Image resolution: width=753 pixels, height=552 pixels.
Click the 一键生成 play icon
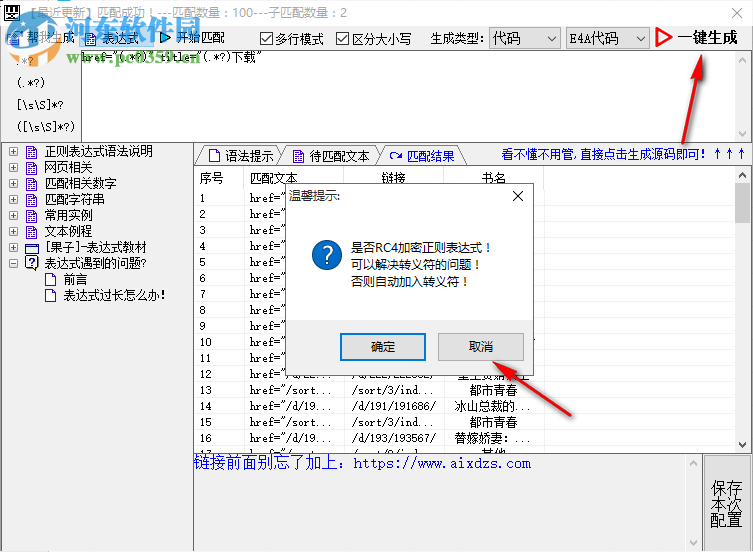click(664, 37)
